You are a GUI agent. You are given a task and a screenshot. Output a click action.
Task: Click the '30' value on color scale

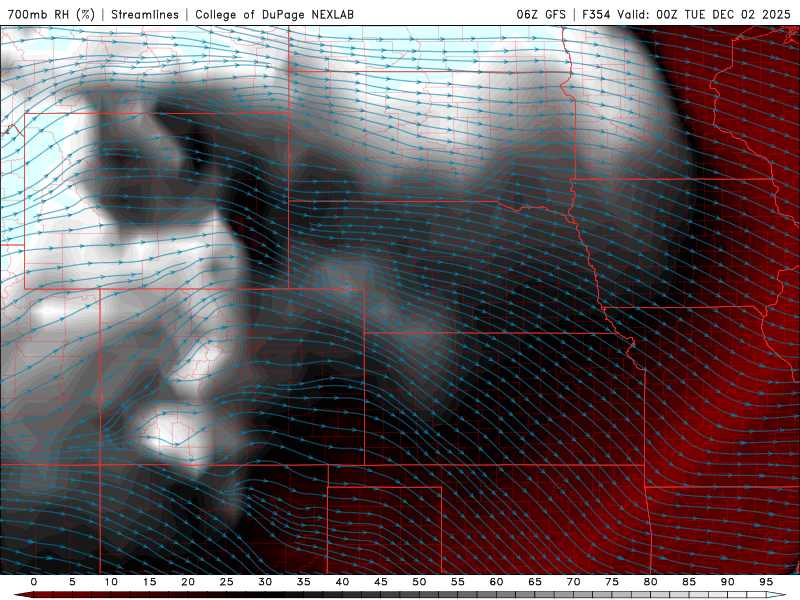pos(265,582)
